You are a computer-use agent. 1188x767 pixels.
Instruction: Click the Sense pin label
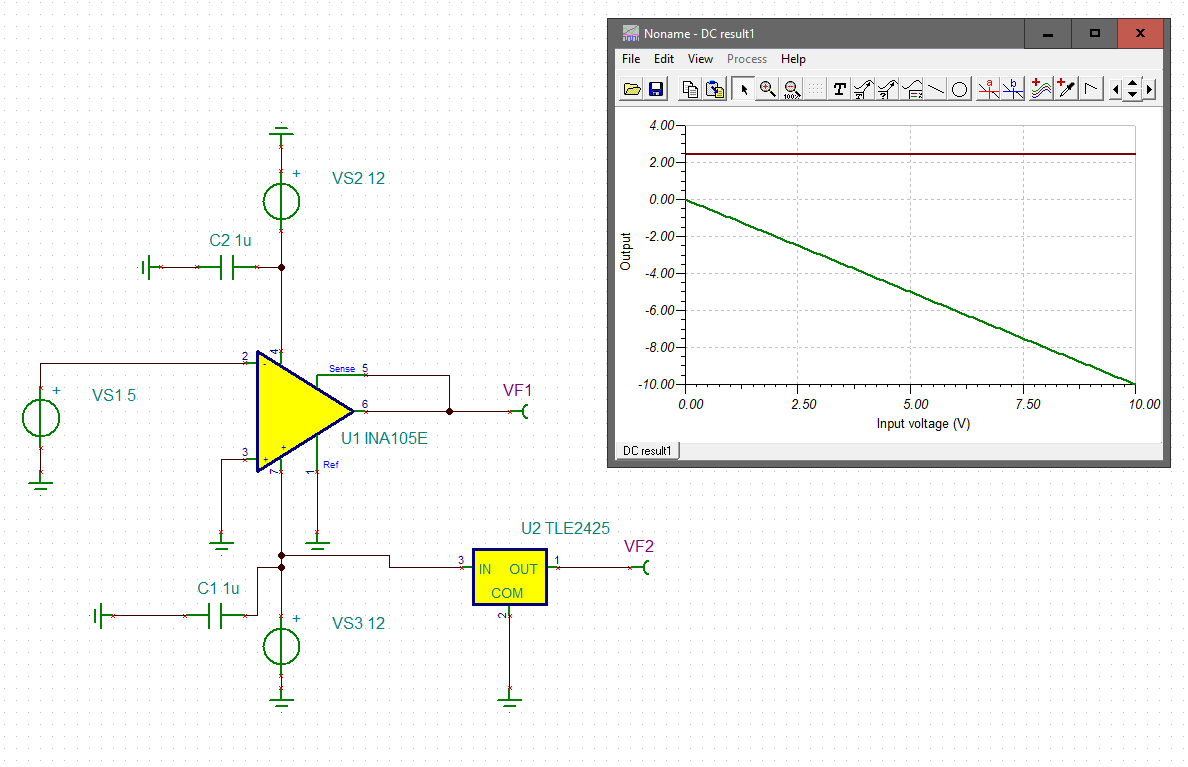click(x=342, y=368)
